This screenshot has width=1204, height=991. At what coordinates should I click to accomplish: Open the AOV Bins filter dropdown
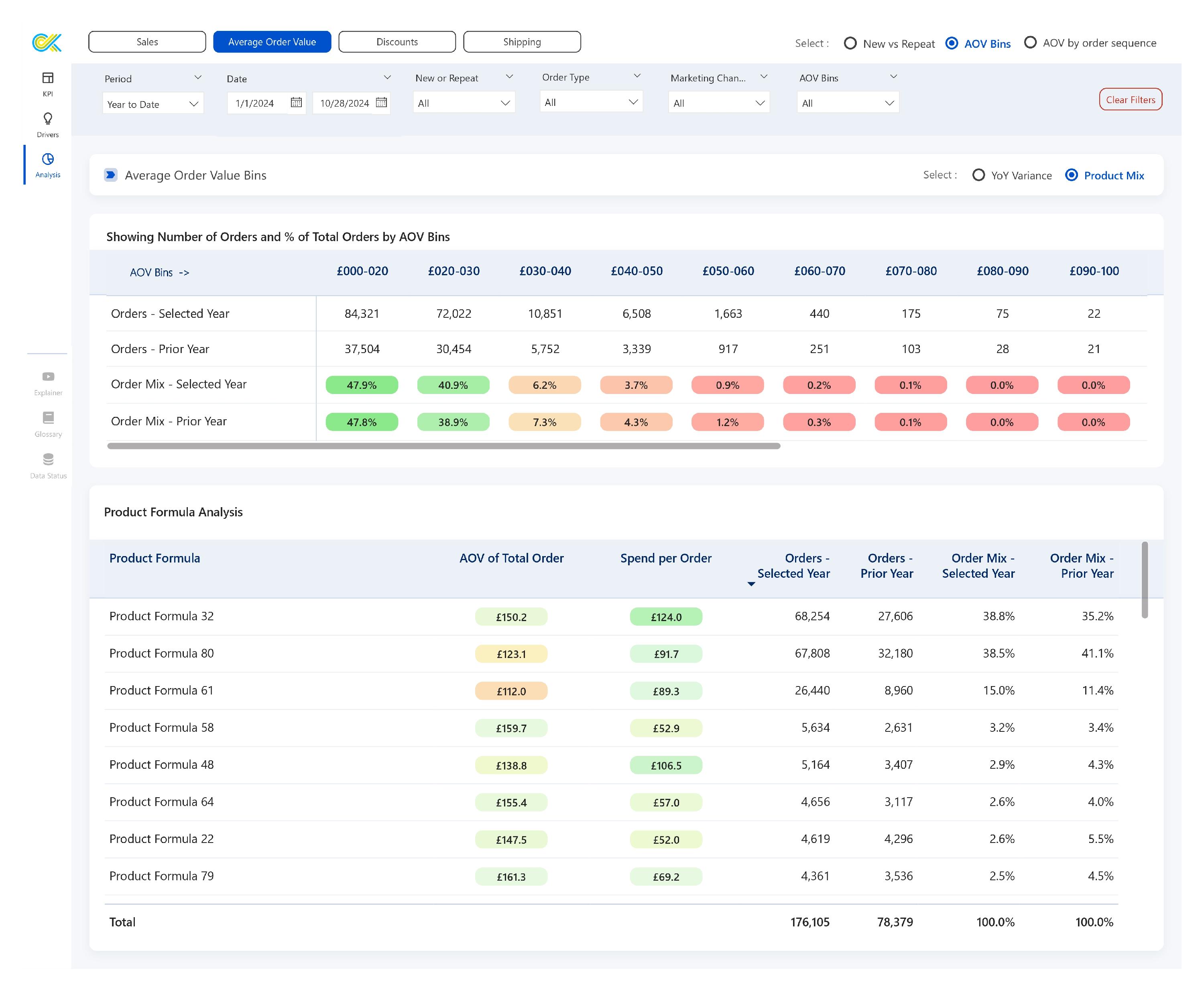coord(847,103)
